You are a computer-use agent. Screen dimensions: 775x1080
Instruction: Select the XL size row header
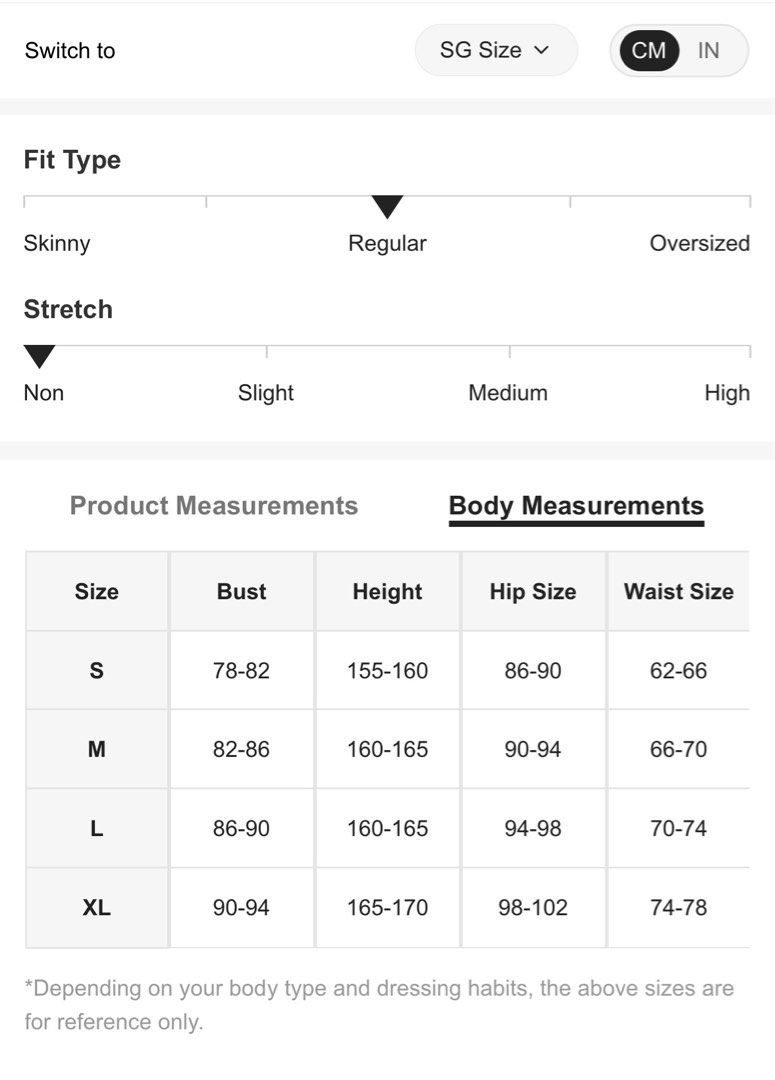[96, 907]
